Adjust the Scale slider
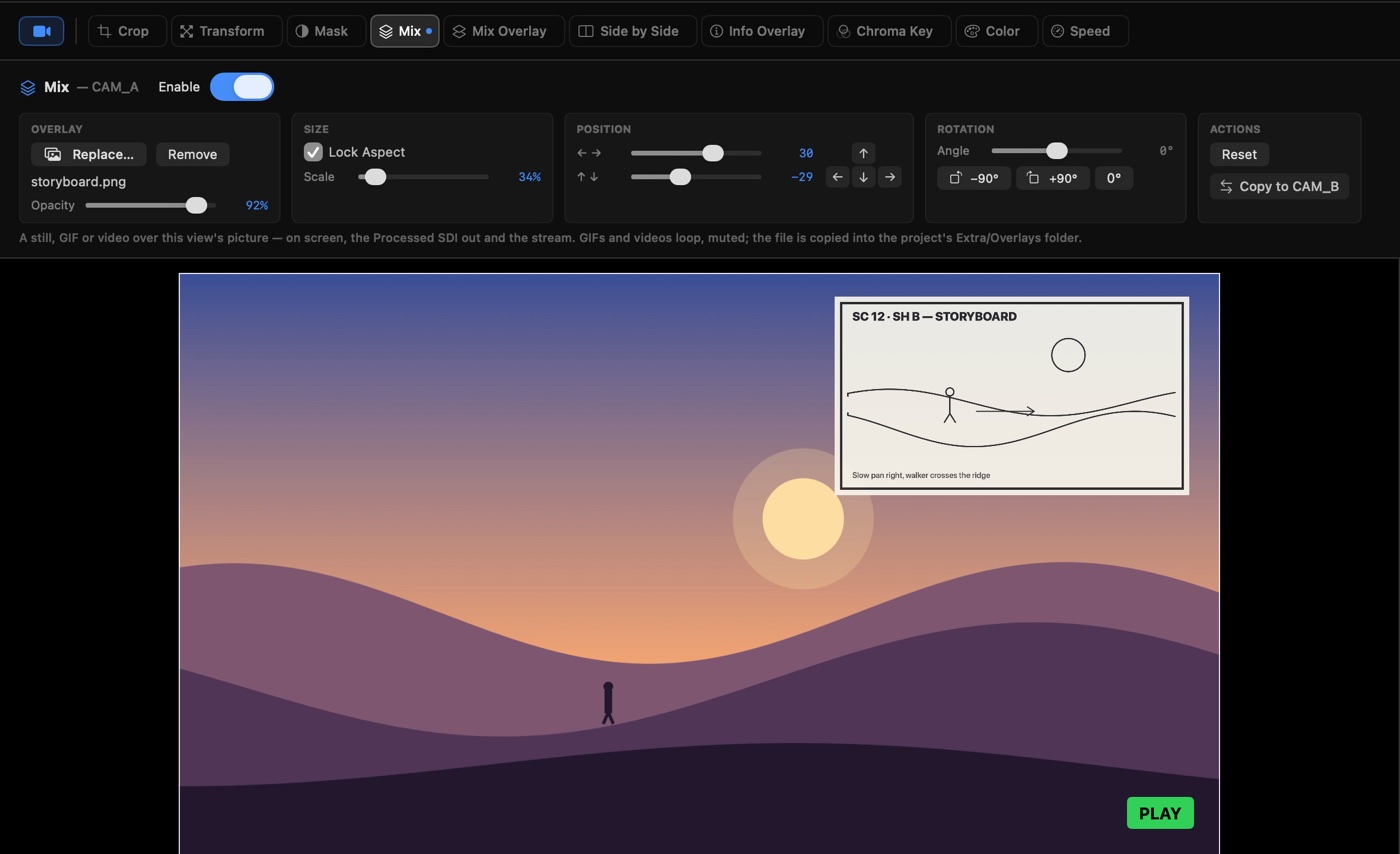The width and height of the screenshot is (1400, 854). tap(423, 177)
